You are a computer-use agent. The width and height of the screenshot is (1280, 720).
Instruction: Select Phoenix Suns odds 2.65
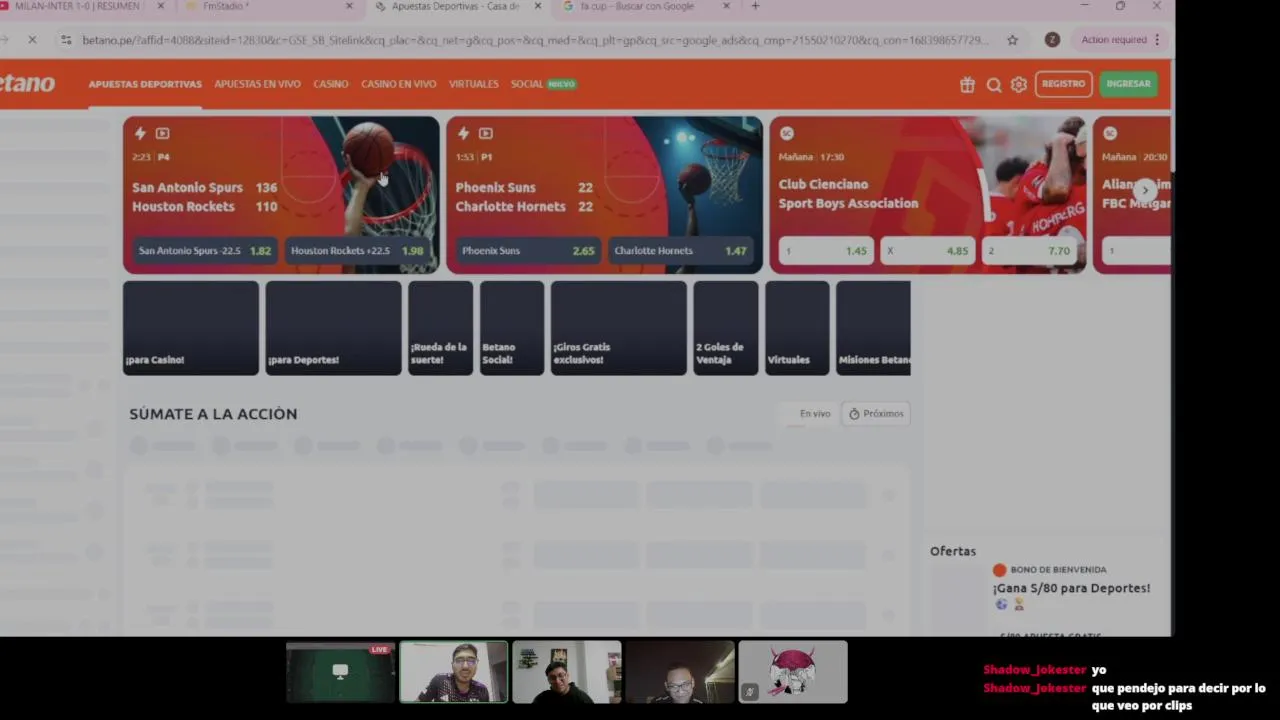coord(528,251)
